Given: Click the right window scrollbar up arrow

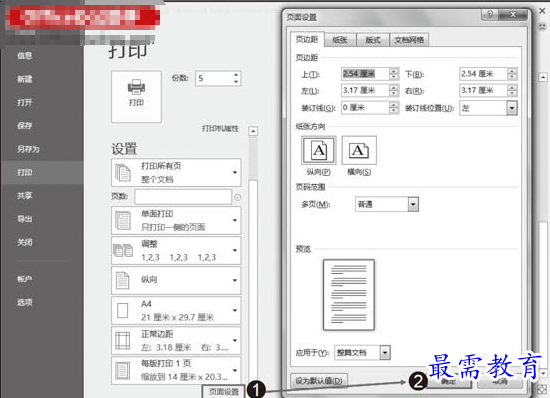Looking at the screenshot, I should [543, 77].
